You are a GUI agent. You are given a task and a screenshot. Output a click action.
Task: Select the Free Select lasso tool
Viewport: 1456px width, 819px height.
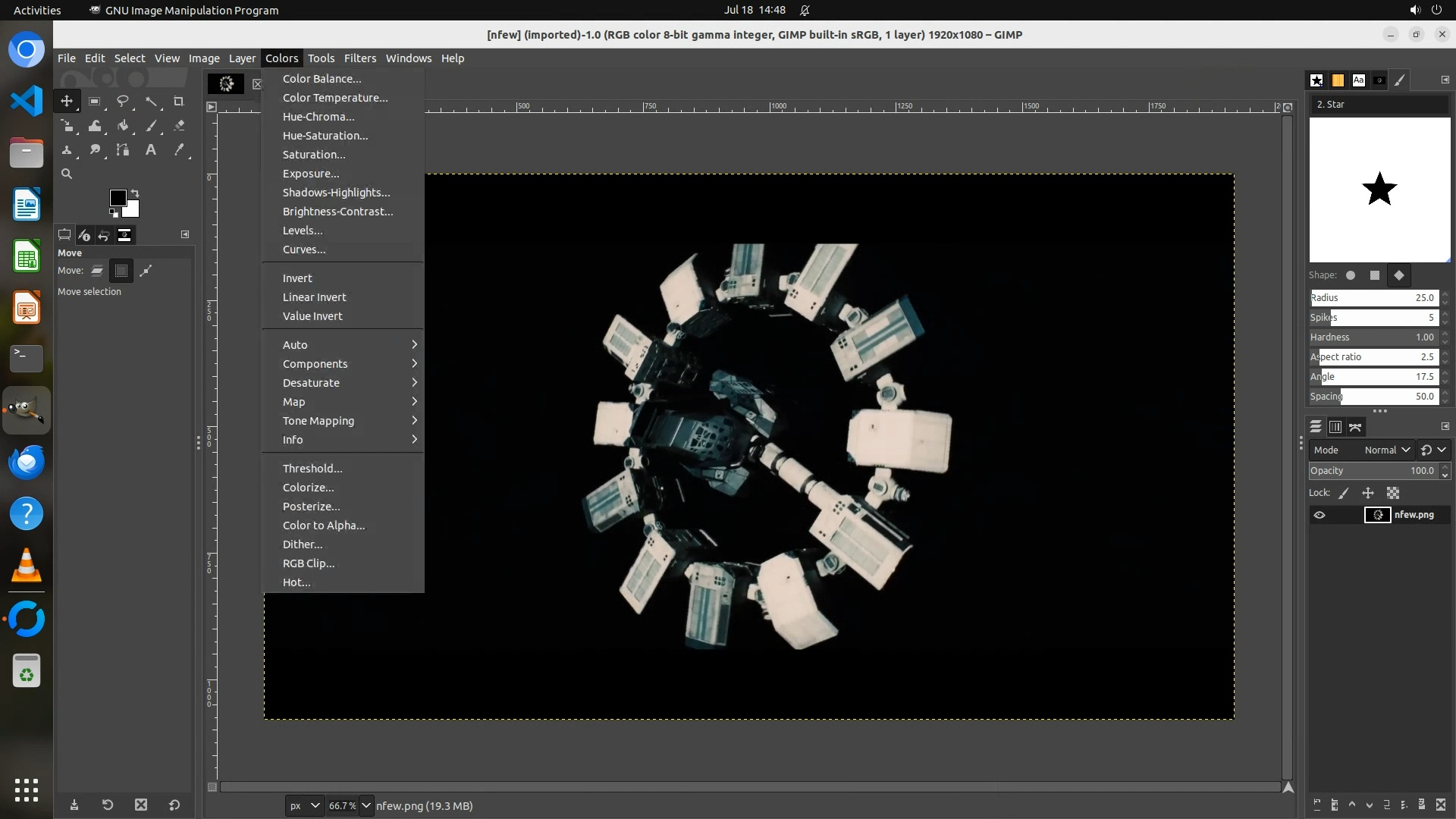point(122,101)
